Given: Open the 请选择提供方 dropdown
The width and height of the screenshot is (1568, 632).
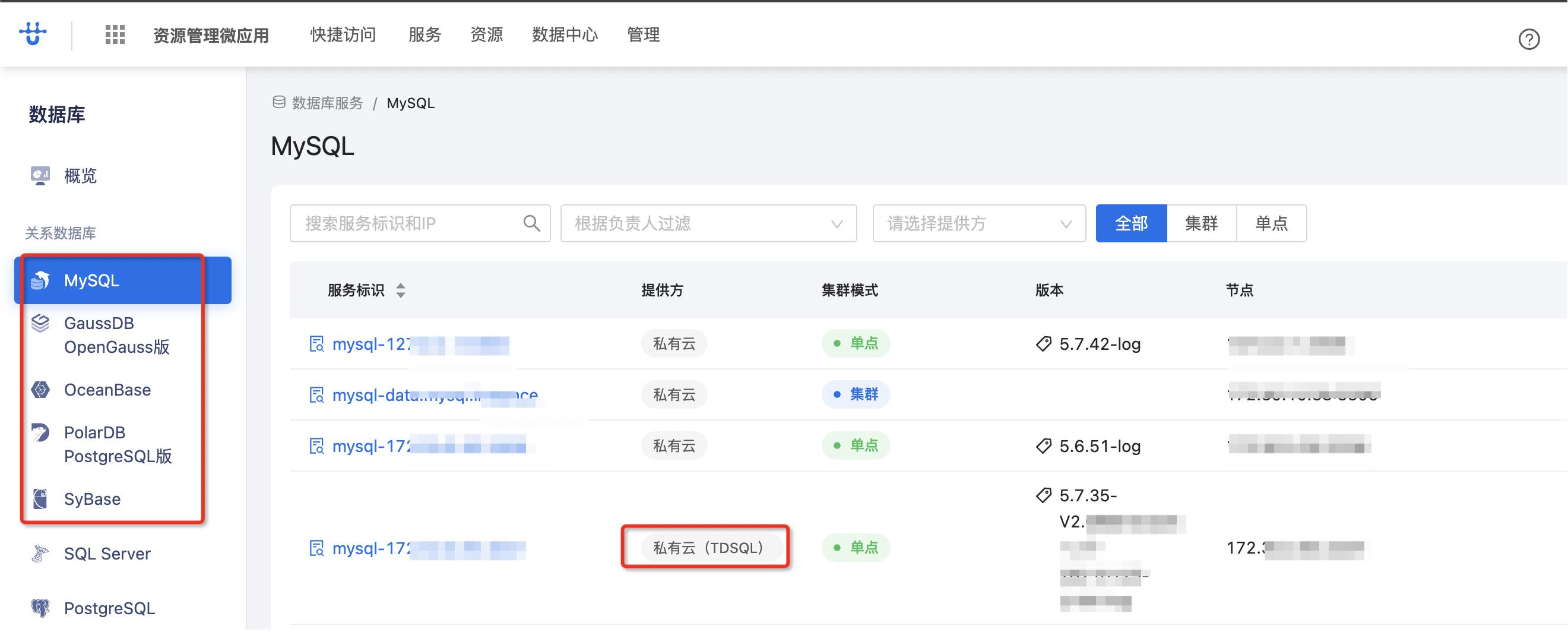Looking at the screenshot, I should click(x=979, y=223).
